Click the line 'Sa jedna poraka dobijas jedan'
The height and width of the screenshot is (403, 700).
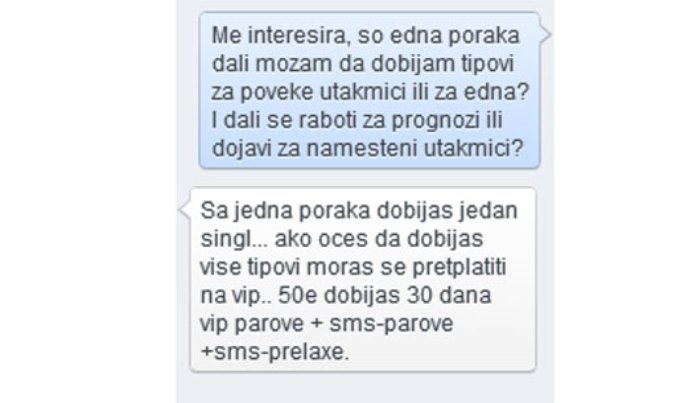pos(359,210)
